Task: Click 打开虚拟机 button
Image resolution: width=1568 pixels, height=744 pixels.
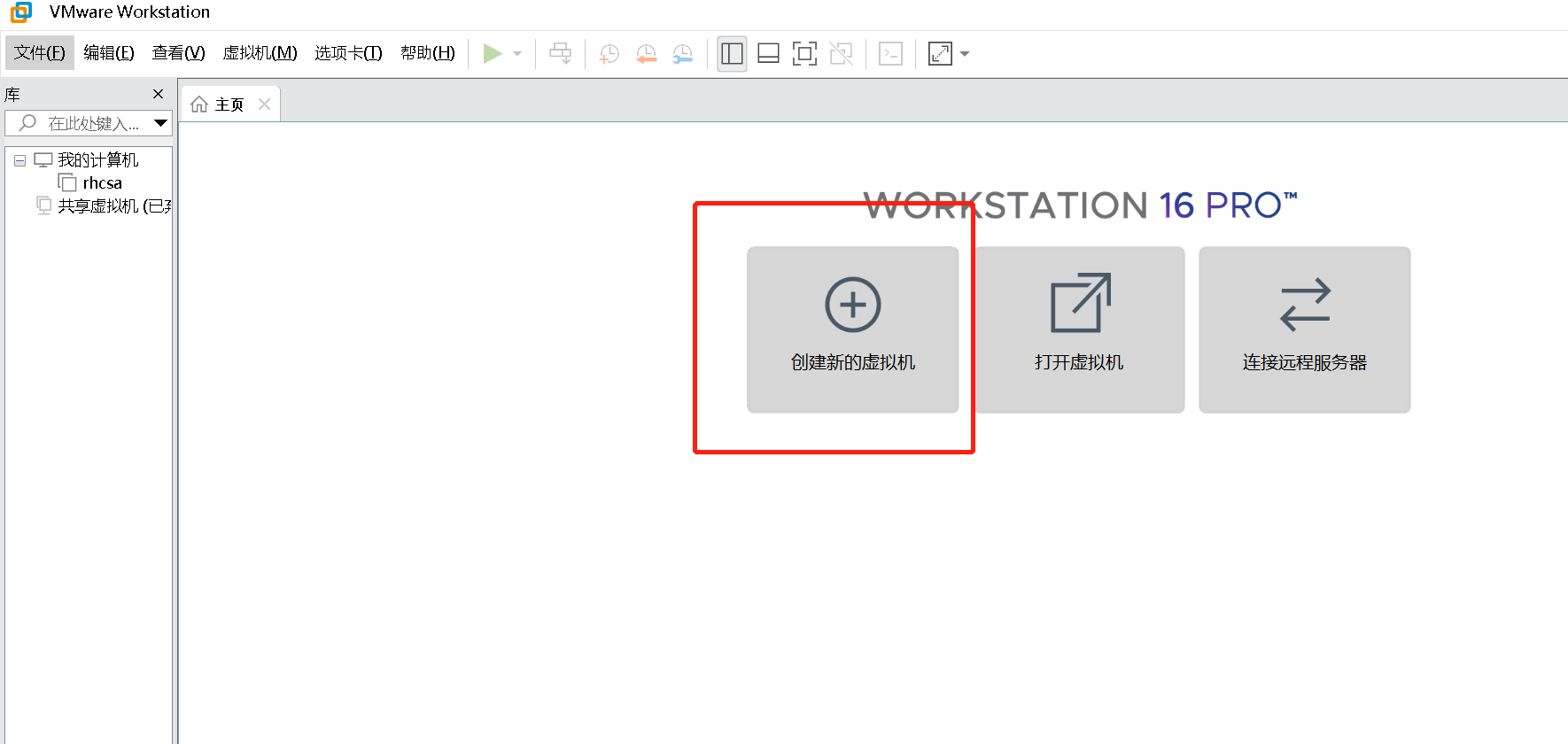Action: [x=1079, y=329]
